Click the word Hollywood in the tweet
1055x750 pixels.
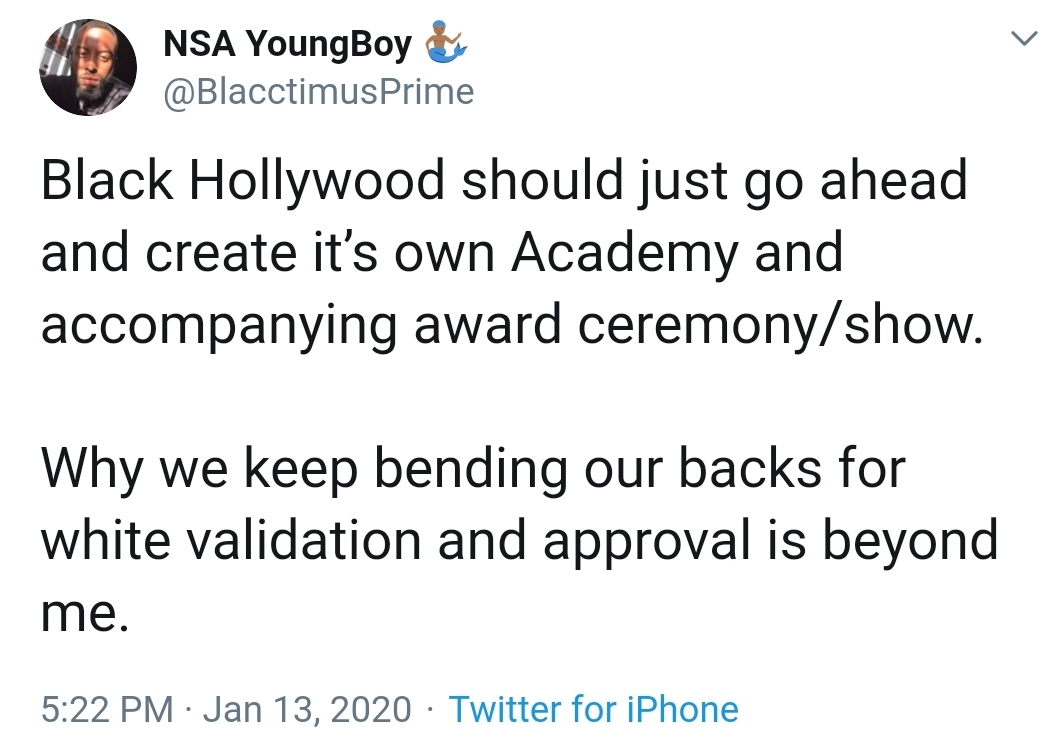(x=316, y=182)
